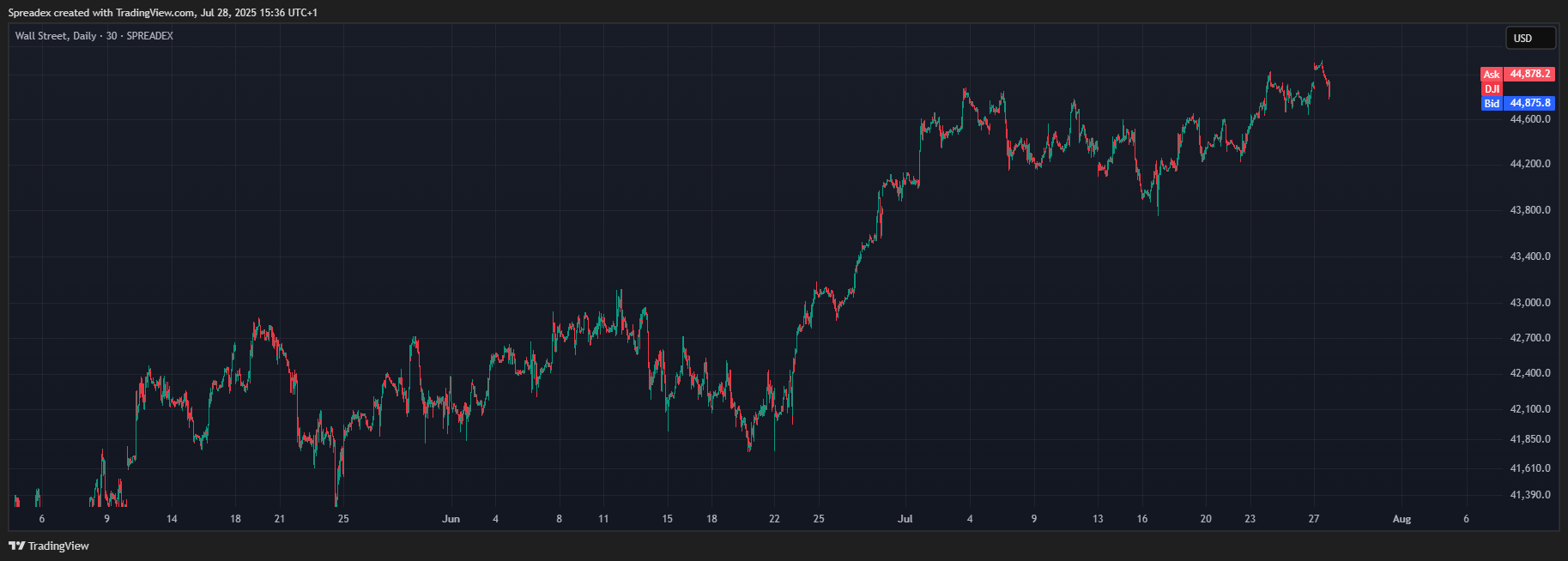
Task: Click the 43,800.0 price axis label
Action: 1530,210
